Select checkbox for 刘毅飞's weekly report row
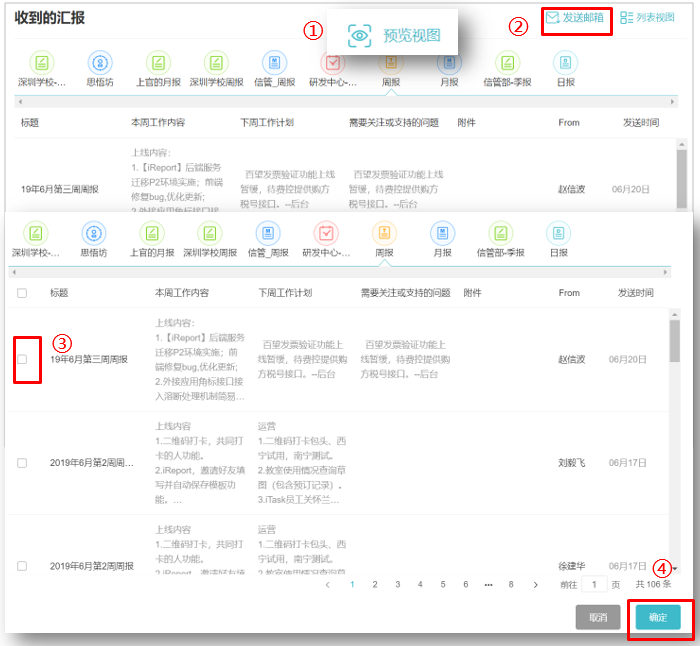700x646 pixels. tap(22, 463)
